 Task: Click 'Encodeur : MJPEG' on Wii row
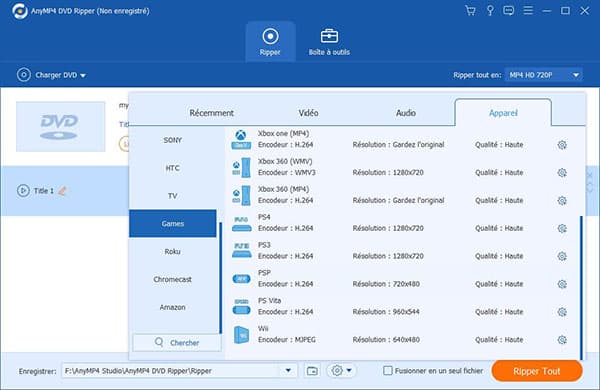pos(287,340)
